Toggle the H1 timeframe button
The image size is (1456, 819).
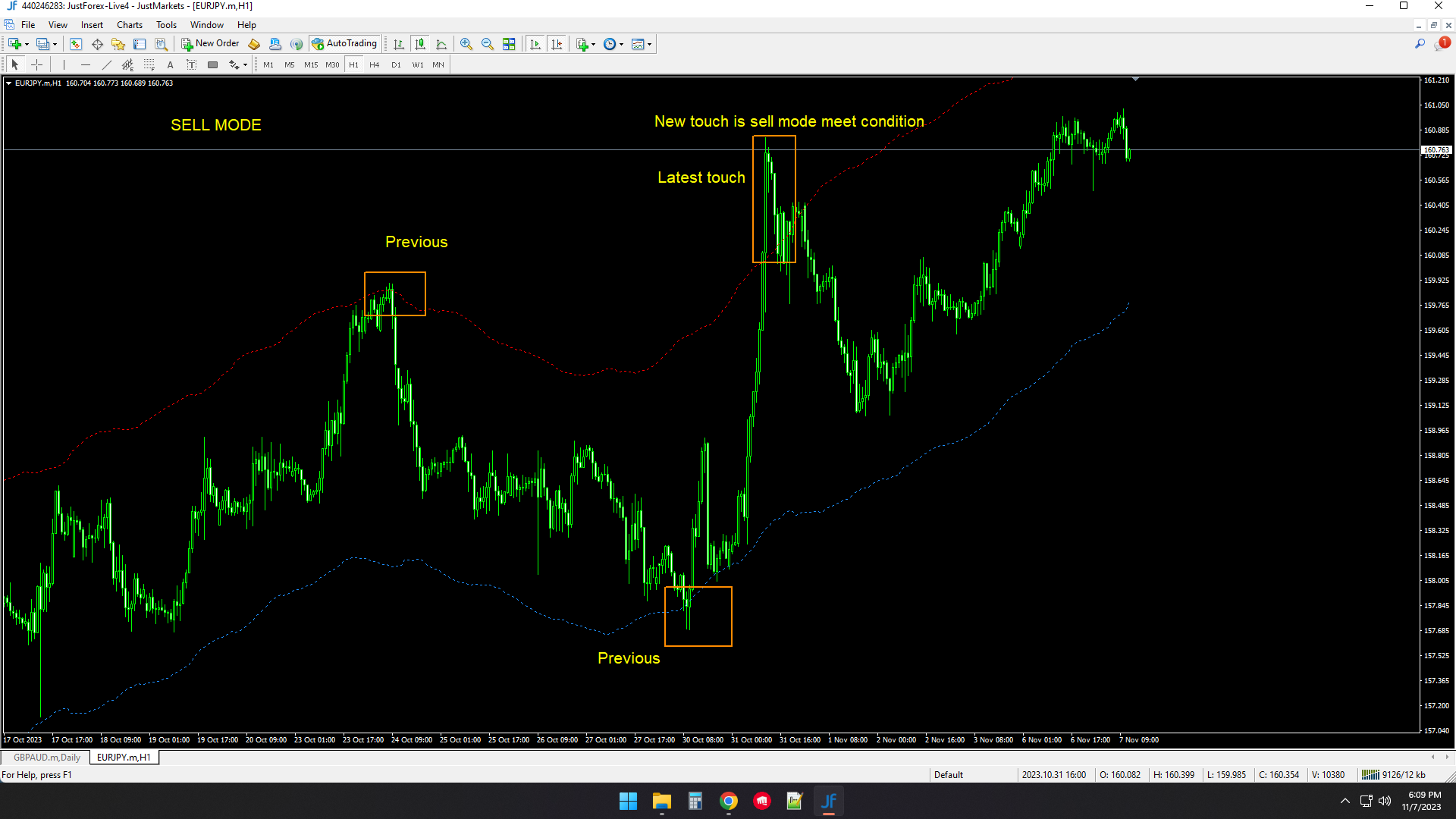[x=353, y=65]
